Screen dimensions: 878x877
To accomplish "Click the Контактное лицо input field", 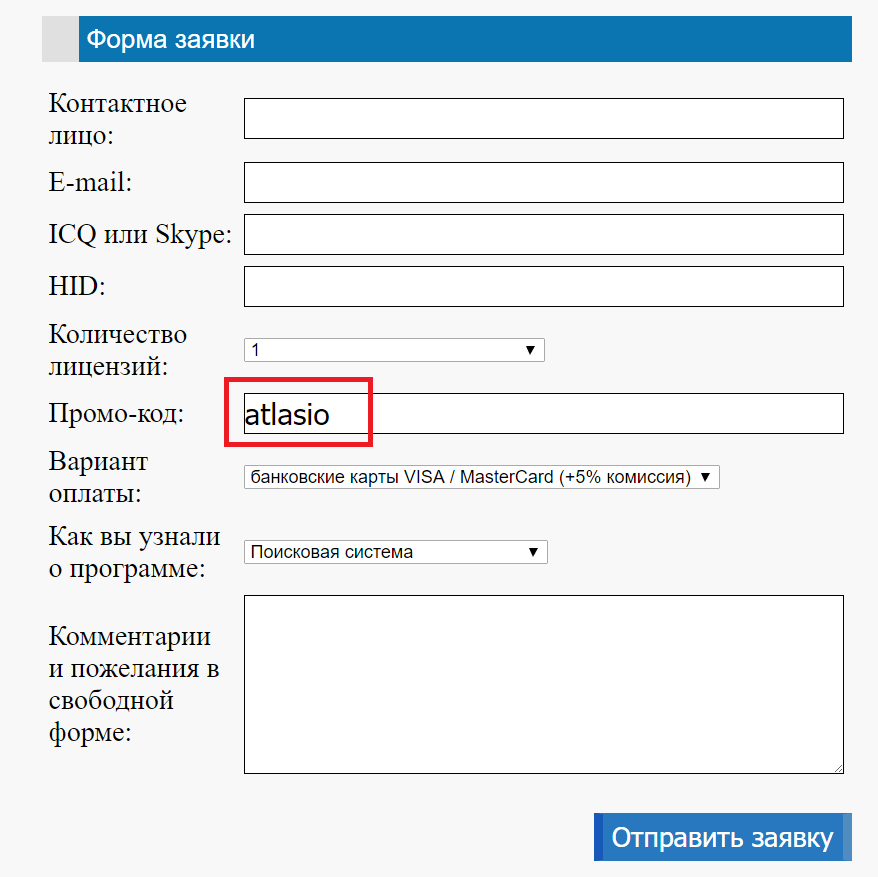I will [543, 119].
